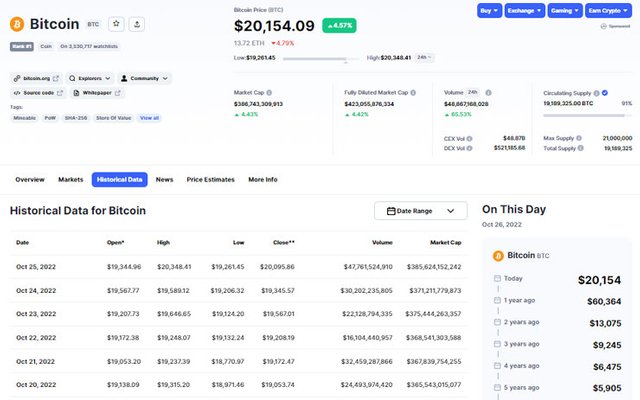Image resolution: width=640 pixels, height=400 pixels.
Task: Click the orange Bitcoin logo beside the title
Action: click(x=17, y=24)
